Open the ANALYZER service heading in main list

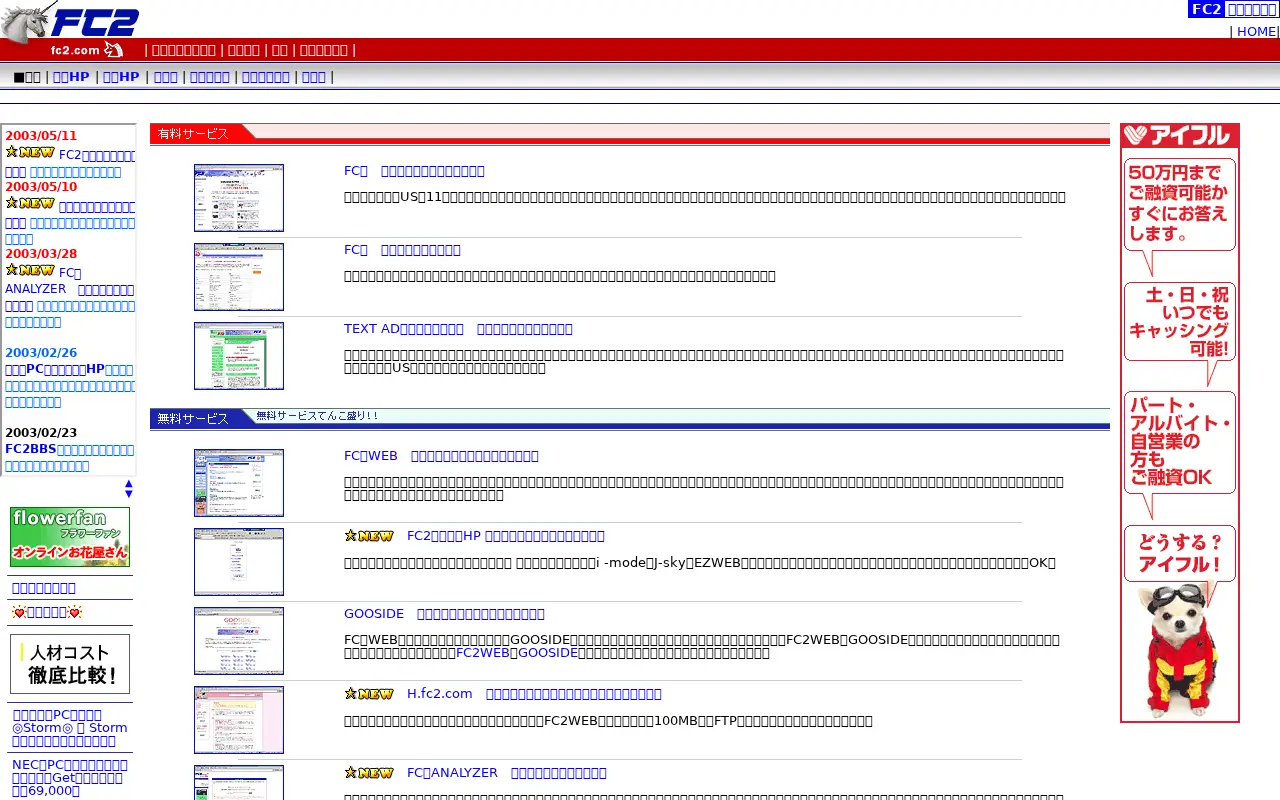pos(506,773)
